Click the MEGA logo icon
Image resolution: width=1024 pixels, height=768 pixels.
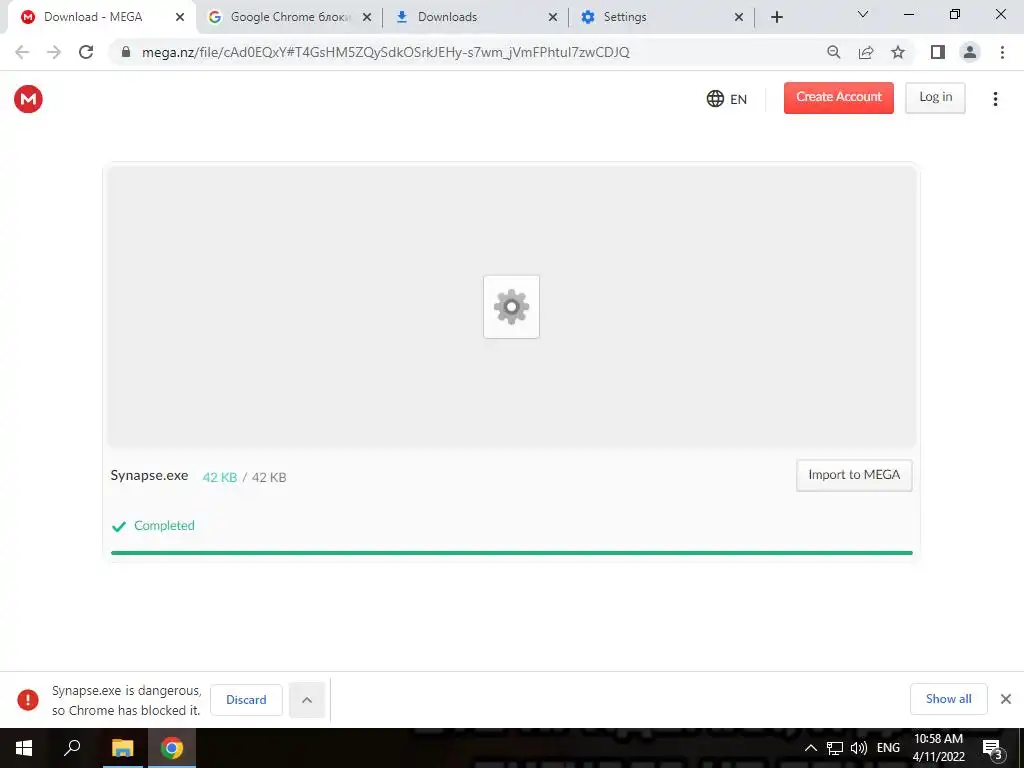pos(28,99)
